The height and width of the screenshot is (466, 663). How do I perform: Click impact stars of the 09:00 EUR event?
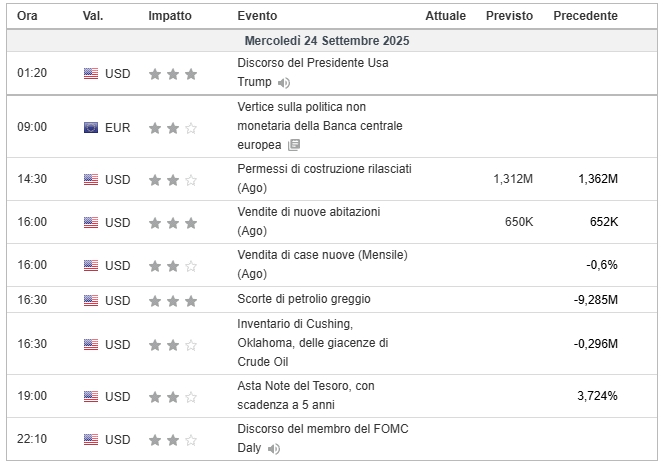[172, 127]
